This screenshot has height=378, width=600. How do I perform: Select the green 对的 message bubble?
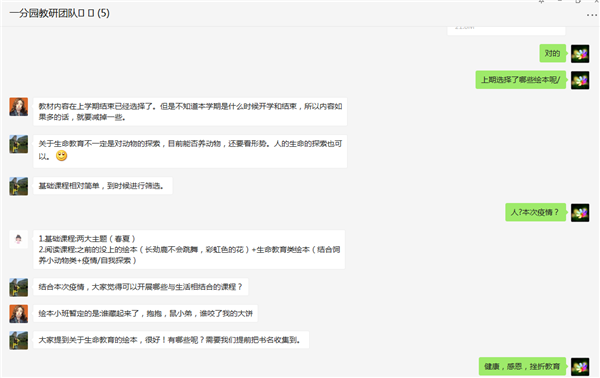(x=553, y=53)
